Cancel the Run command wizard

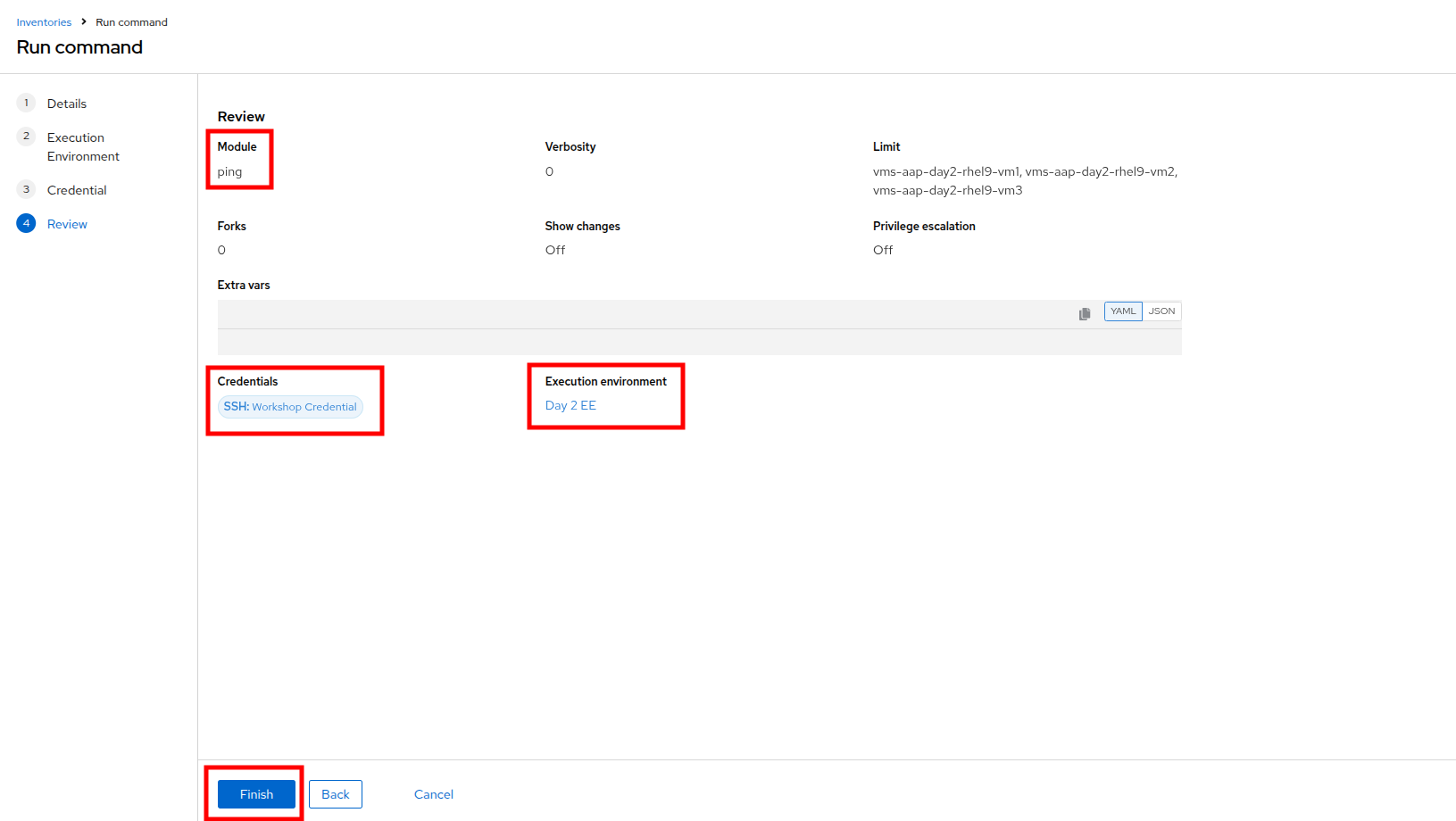[x=434, y=794]
